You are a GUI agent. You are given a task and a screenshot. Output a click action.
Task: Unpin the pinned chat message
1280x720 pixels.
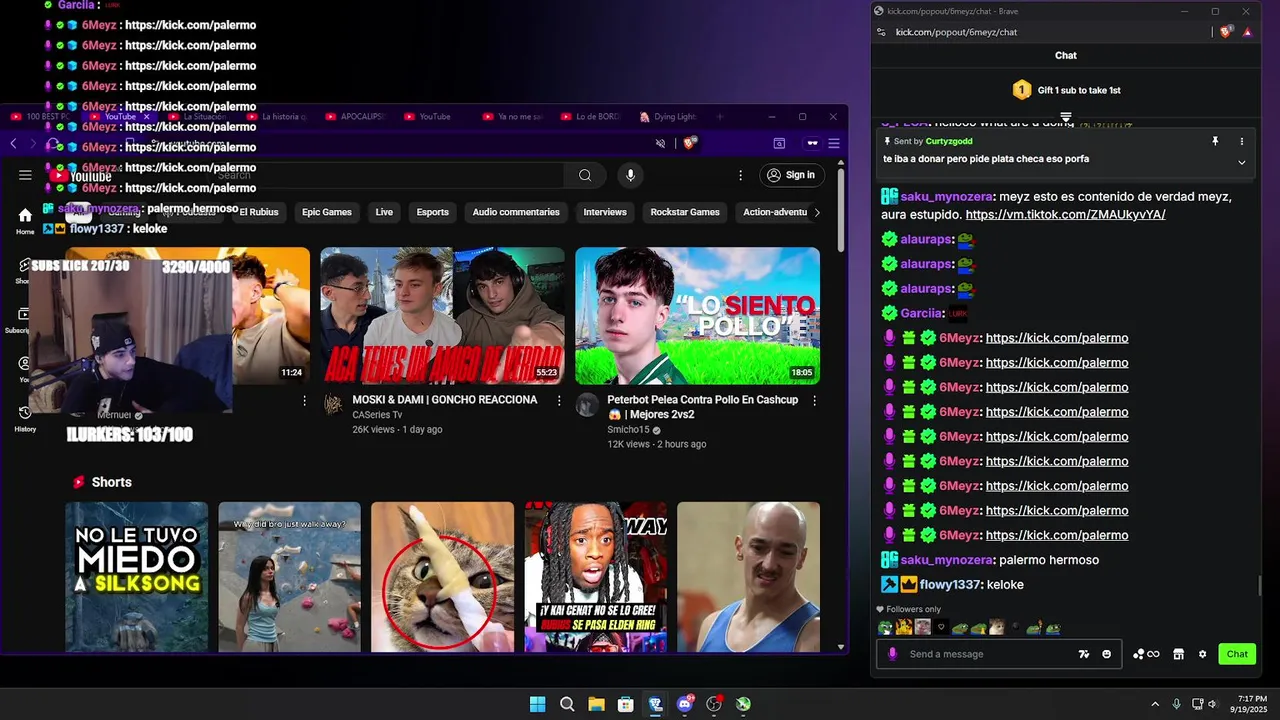(x=1215, y=142)
